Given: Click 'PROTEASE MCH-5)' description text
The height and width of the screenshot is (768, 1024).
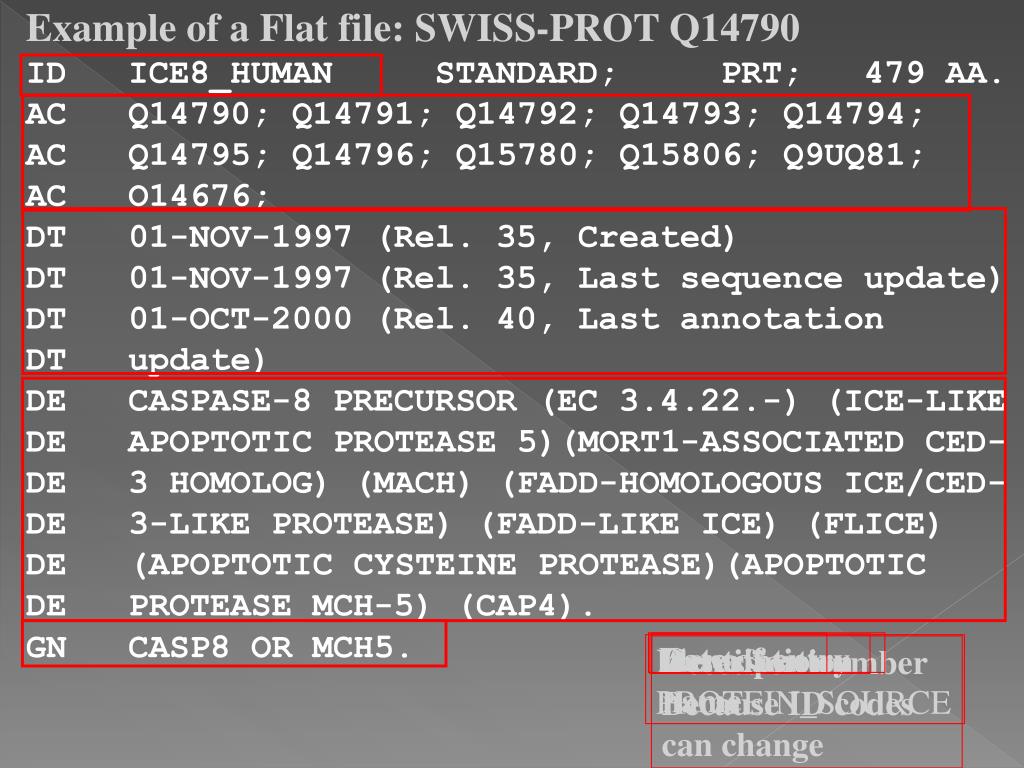Looking at the screenshot, I should click(x=279, y=606).
